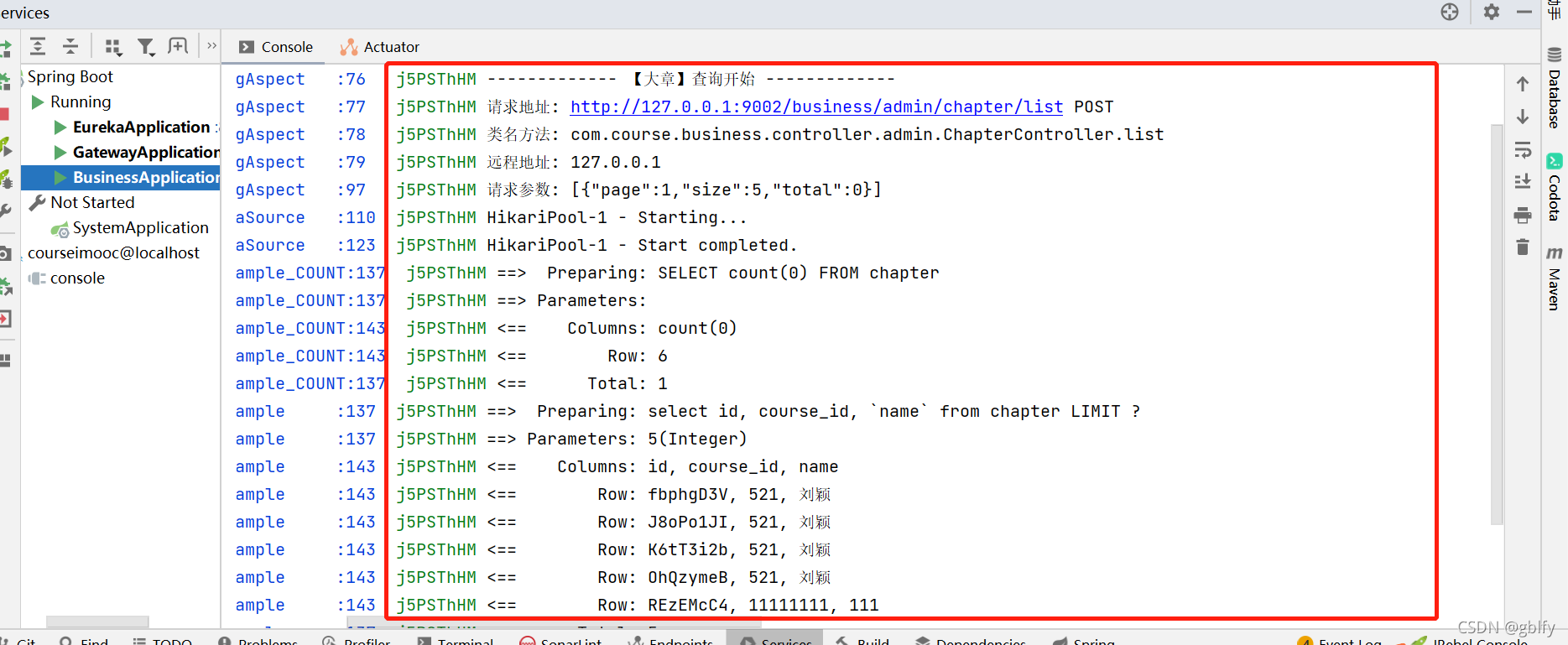This screenshot has height=645, width=1568.
Task: Click the services tree horizontal scrollbar
Action: [x=97, y=622]
